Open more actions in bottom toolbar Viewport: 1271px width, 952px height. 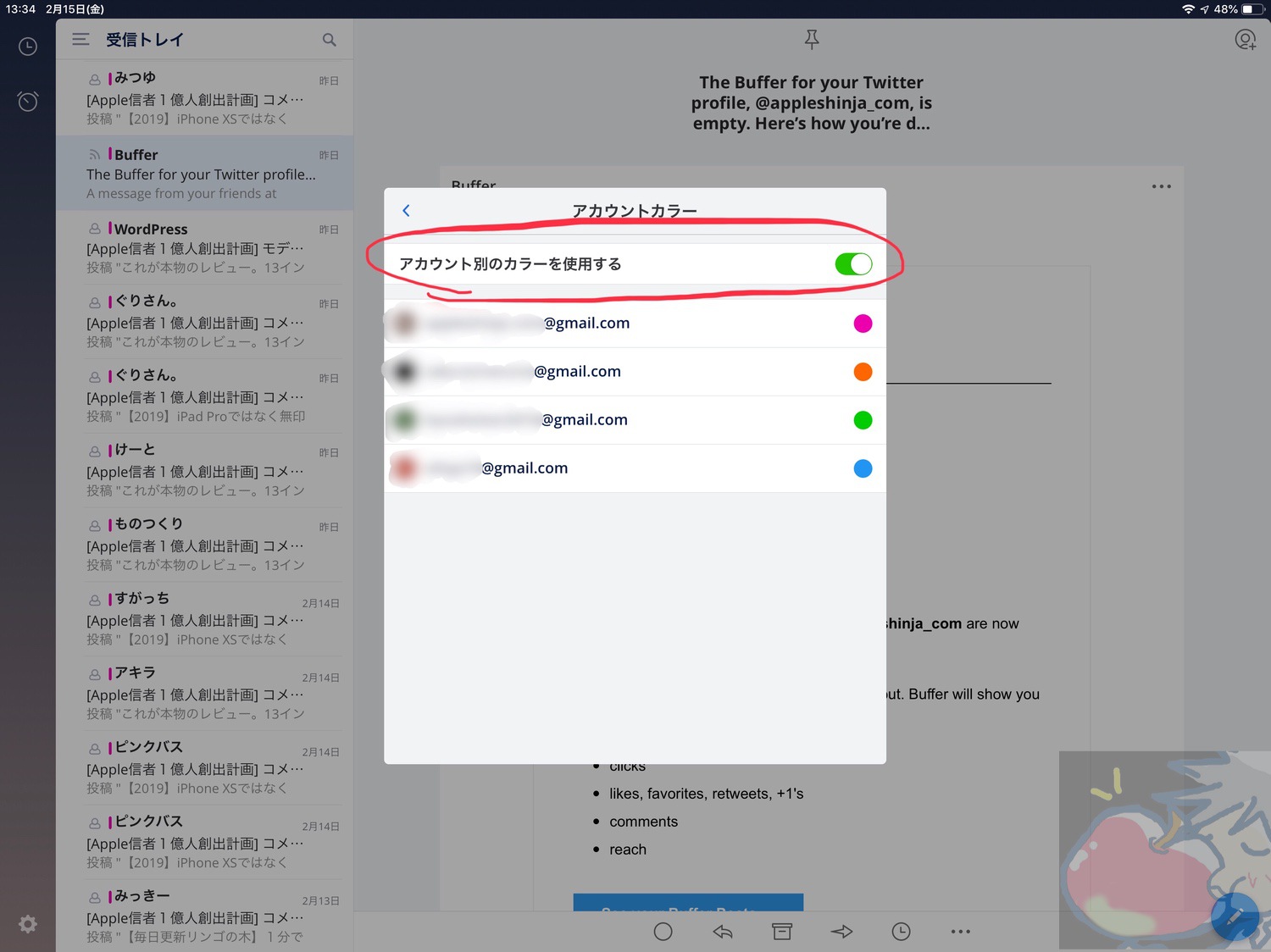point(960,932)
